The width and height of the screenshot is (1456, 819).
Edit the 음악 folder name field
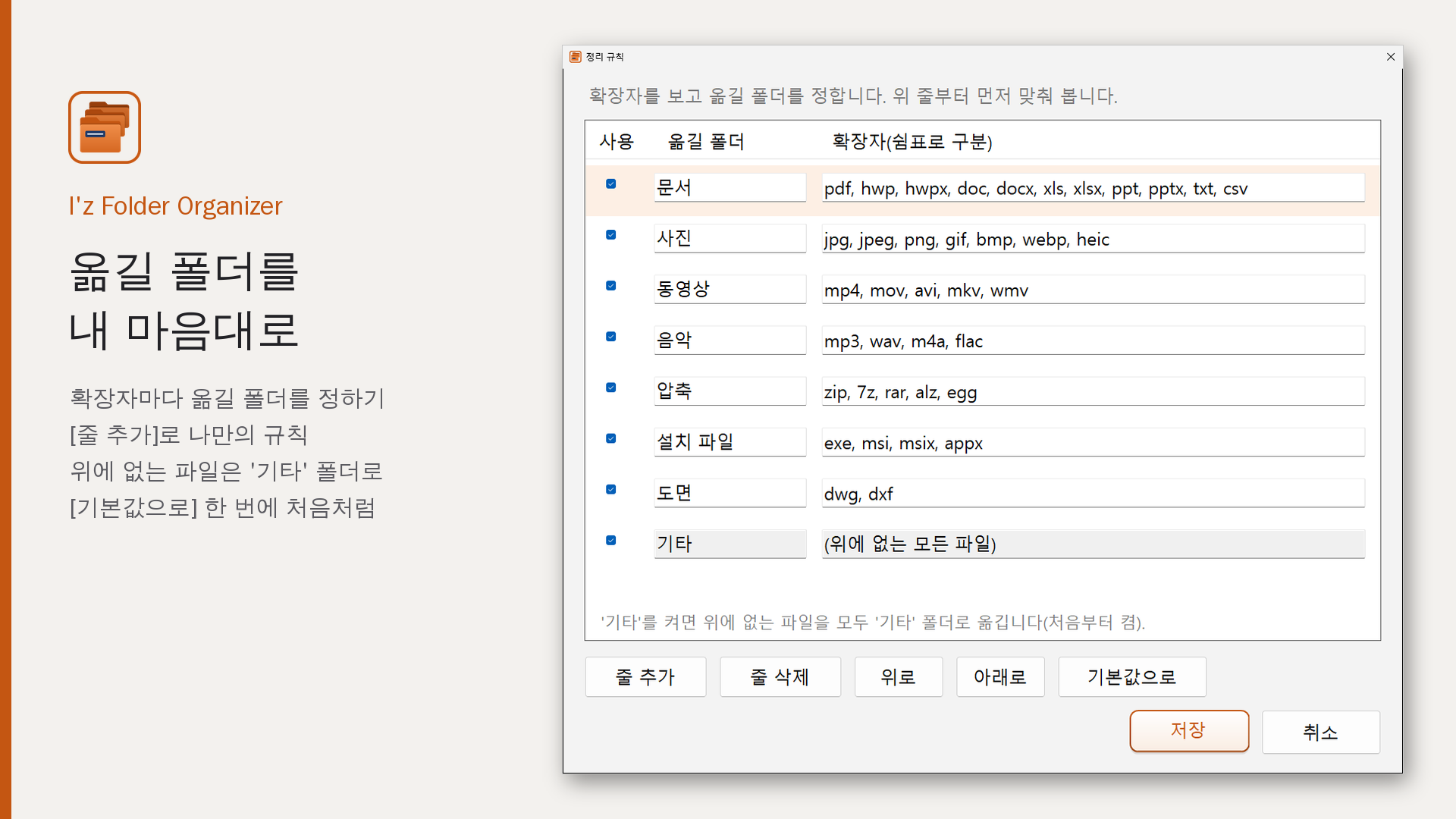[730, 340]
